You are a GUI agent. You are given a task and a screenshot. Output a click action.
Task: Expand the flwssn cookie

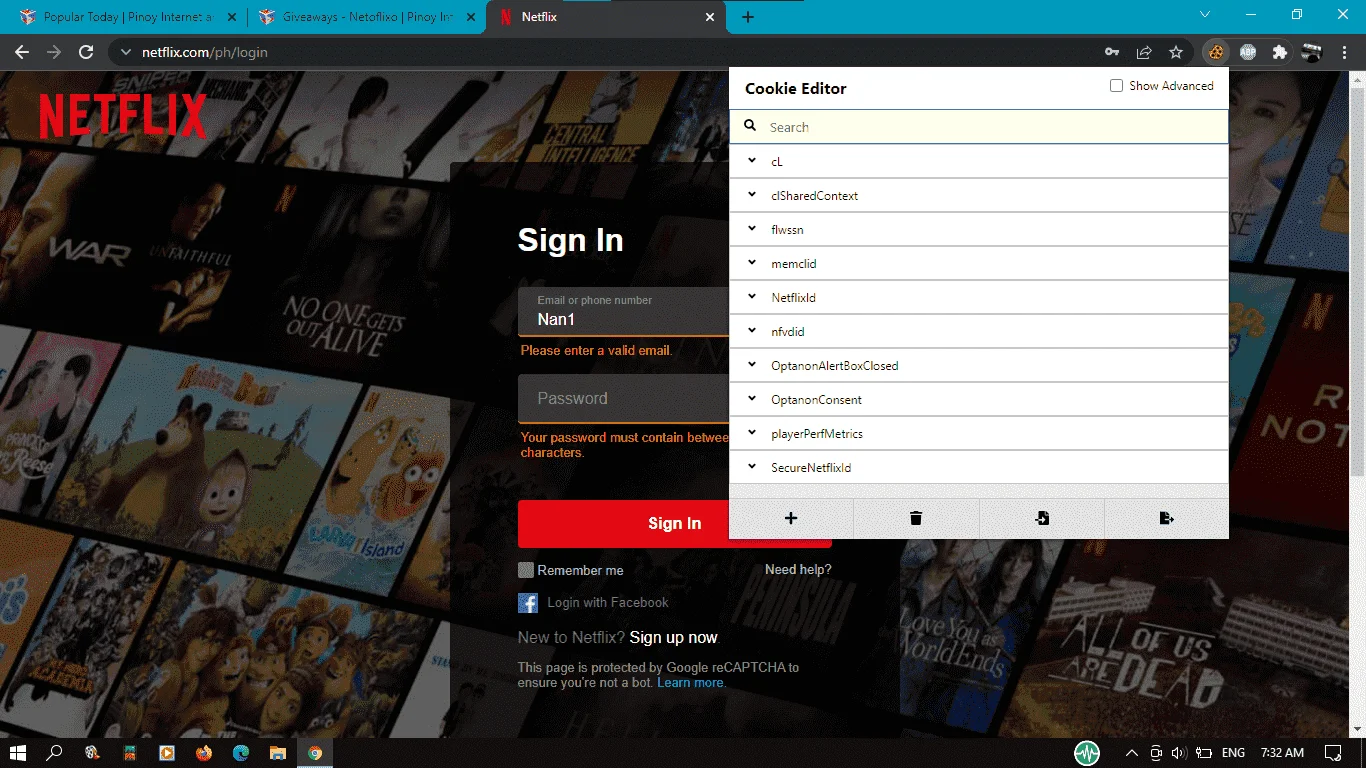pyautogui.click(x=979, y=229)
